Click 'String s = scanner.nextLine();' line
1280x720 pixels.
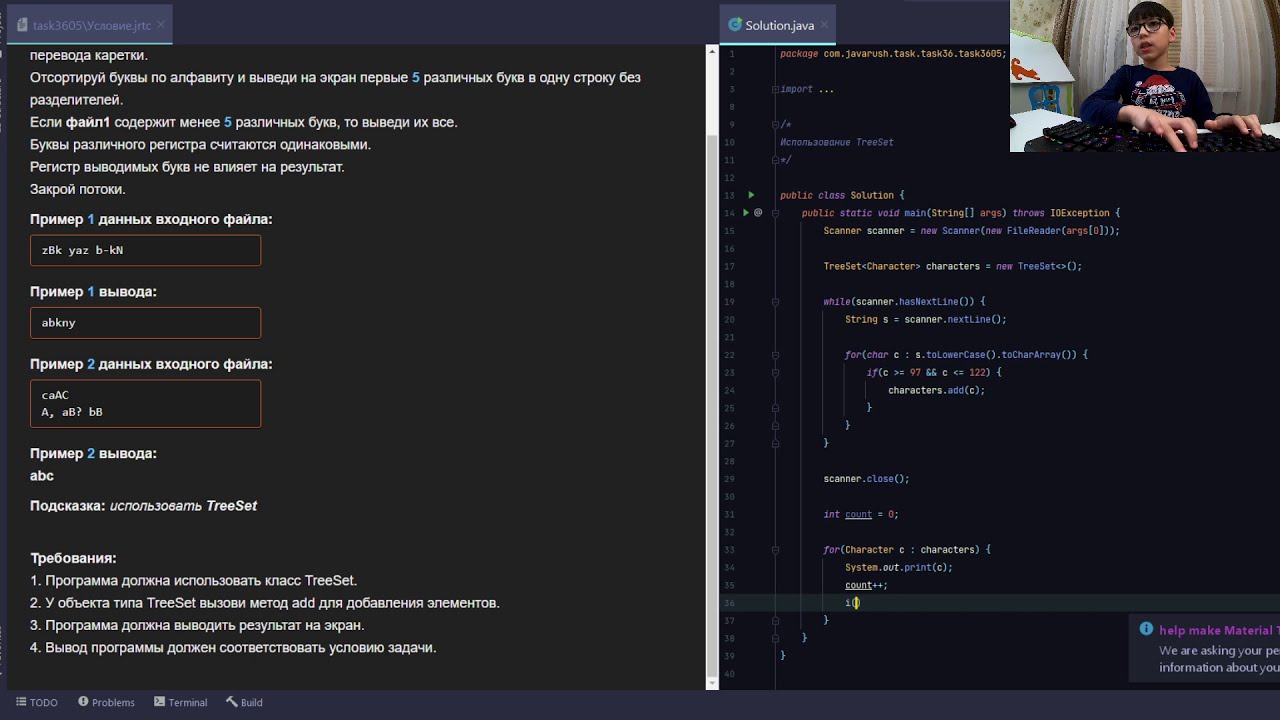[x=925, y=319]
